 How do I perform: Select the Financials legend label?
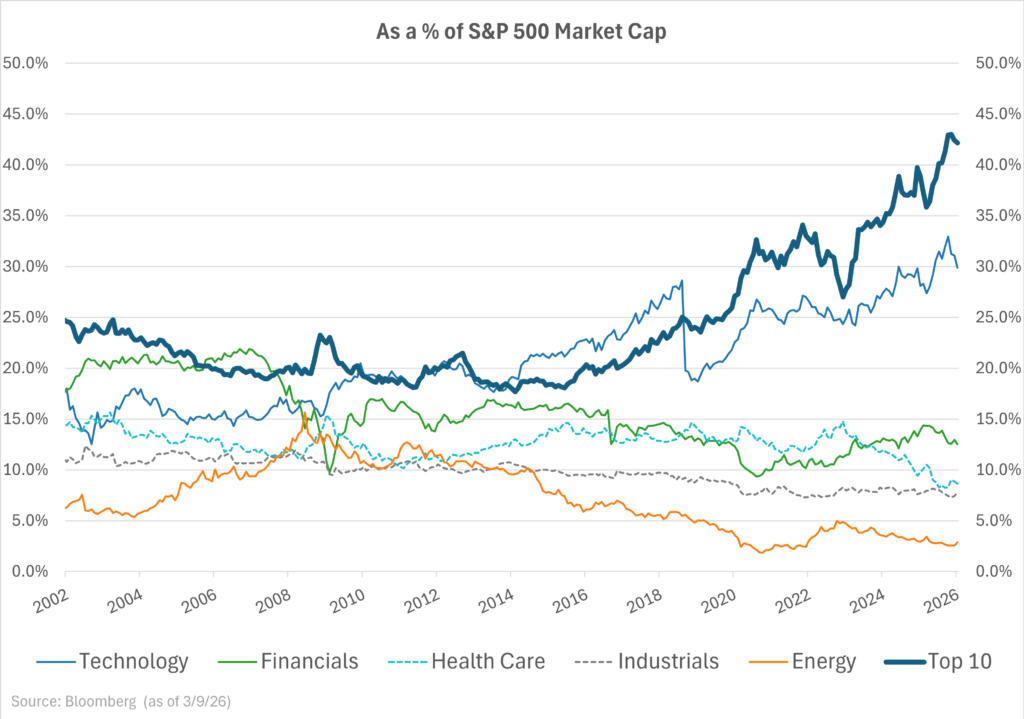pos(309,661)
